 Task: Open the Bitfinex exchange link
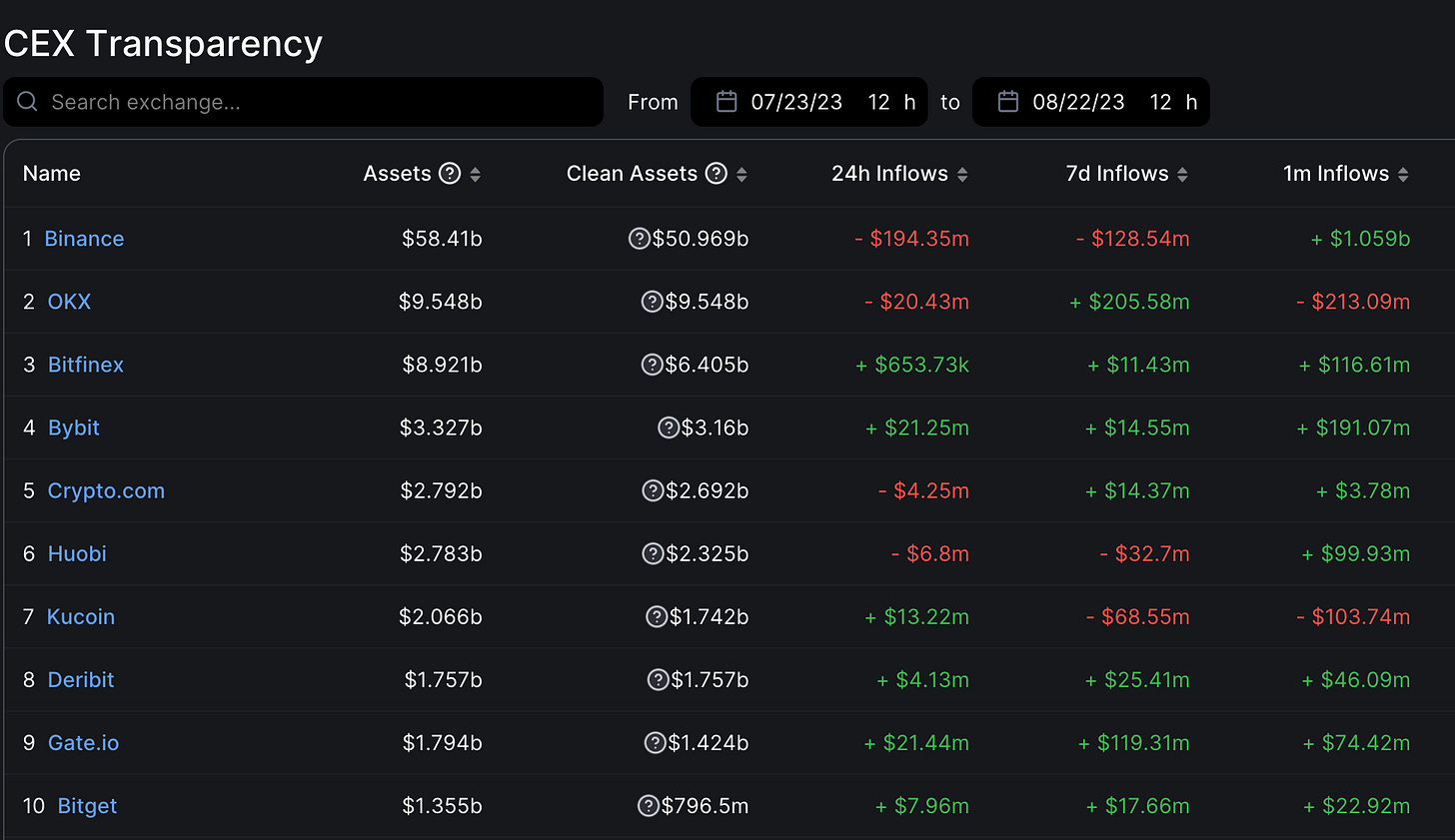tap(86, 365)
